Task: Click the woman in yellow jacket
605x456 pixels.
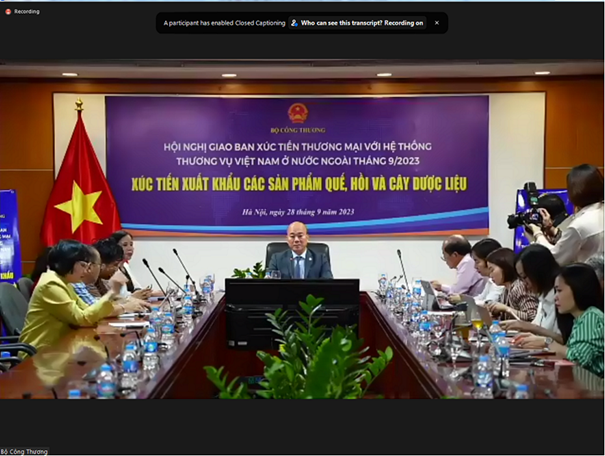Action: pyautogui.click(x=66, y=297)
